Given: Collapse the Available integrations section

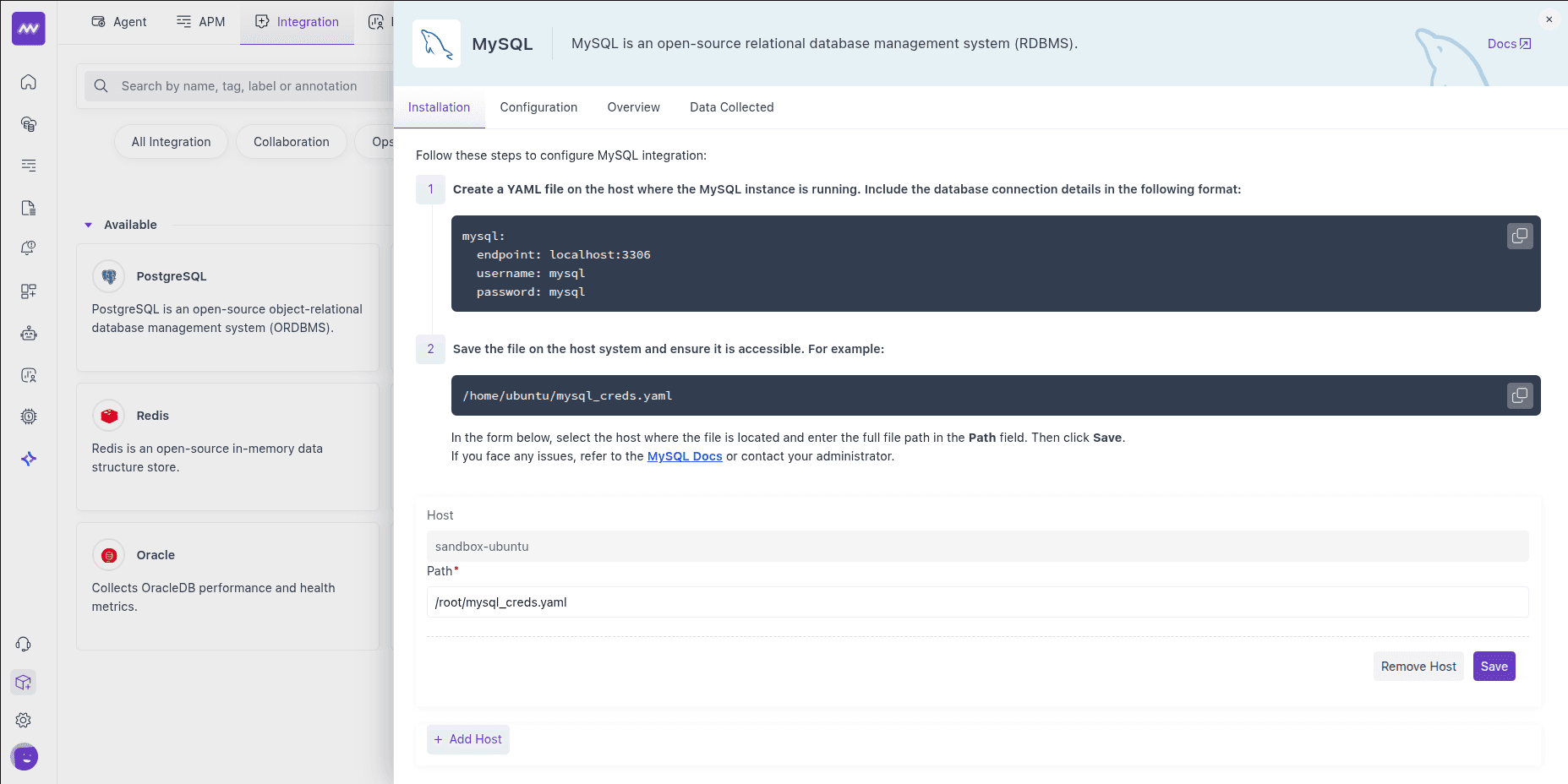Looking at the screenshot, I should point(88,224).
